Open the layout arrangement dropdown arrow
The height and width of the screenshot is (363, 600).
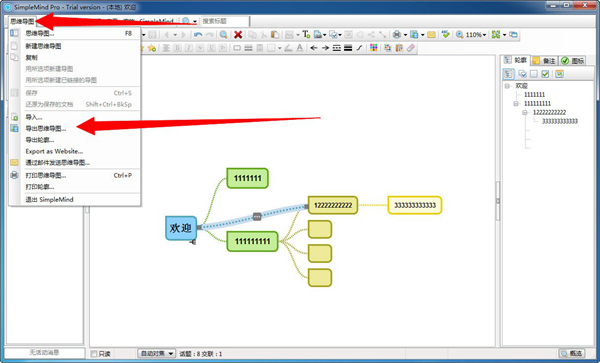point(504,35)
